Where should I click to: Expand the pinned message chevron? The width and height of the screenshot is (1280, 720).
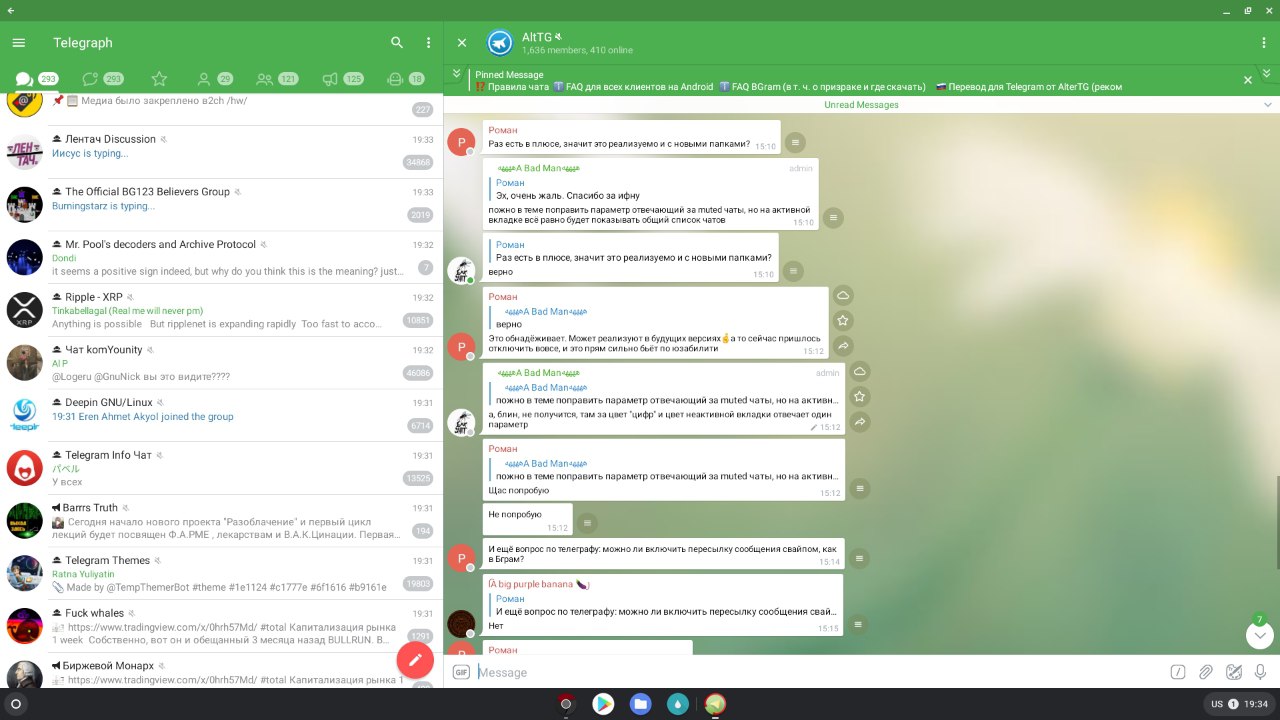[456, 74]
